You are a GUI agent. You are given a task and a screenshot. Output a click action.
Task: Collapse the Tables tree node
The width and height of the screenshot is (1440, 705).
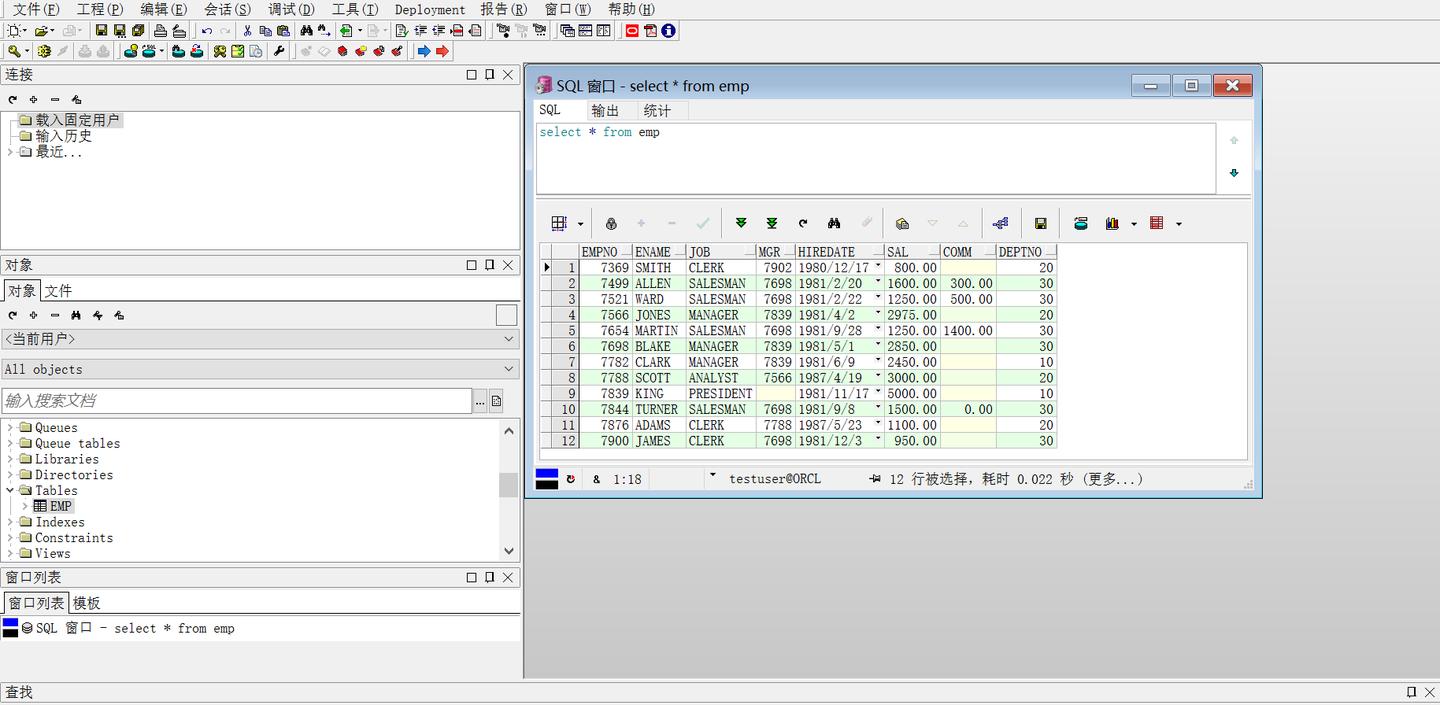11,491
